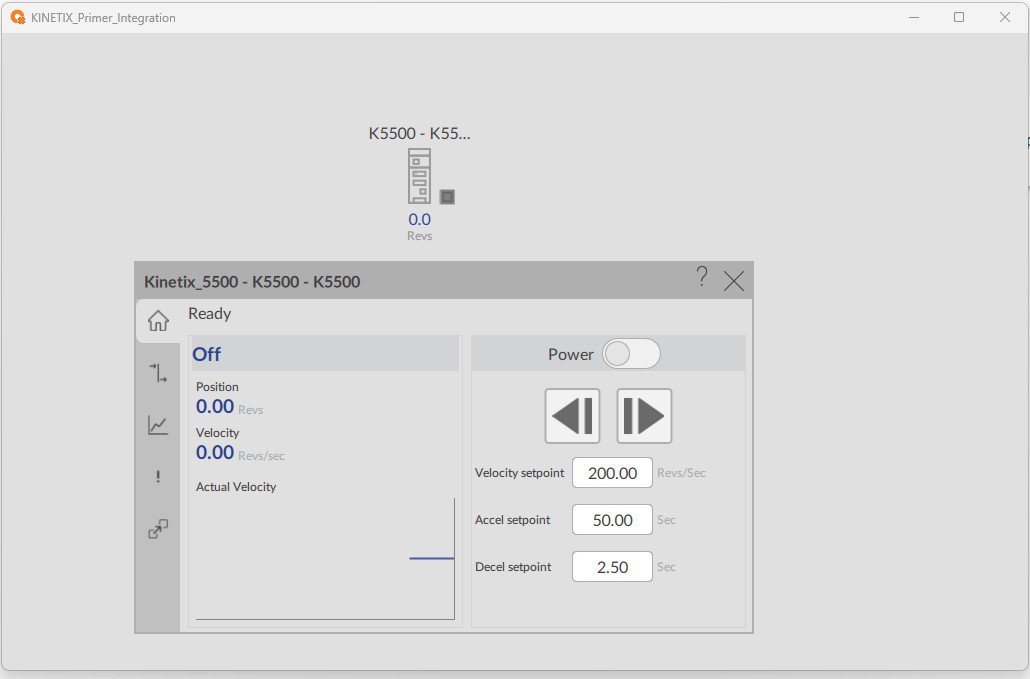Click the Position 0.00 value
The image size is (1030, 679).
(x=215, y=406)
